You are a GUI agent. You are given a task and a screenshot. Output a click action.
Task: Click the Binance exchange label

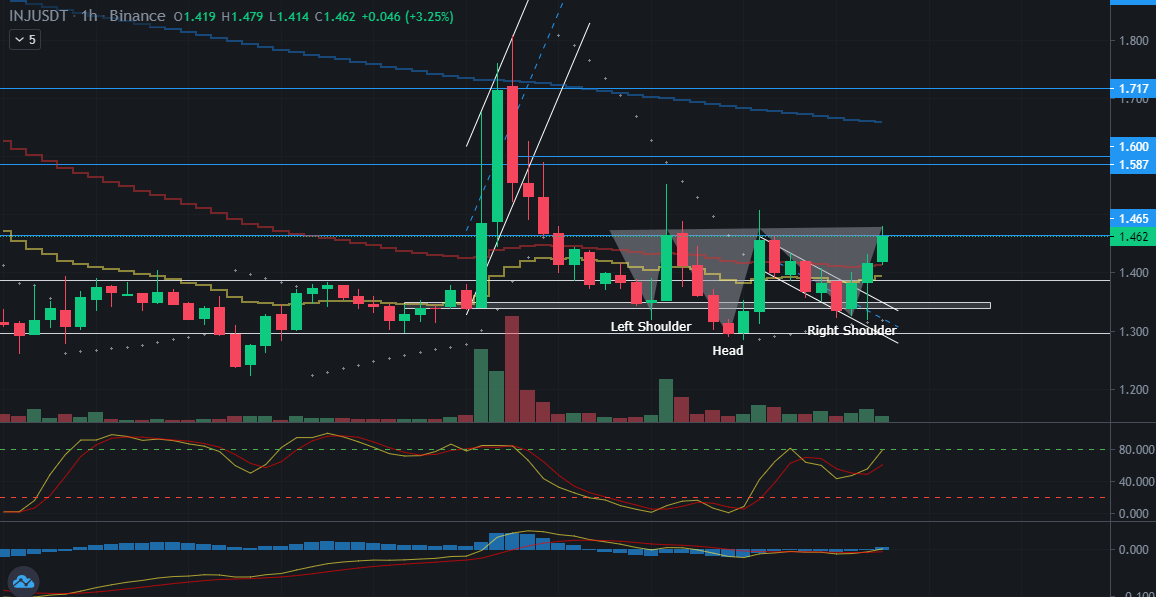[x=137, y=15]
